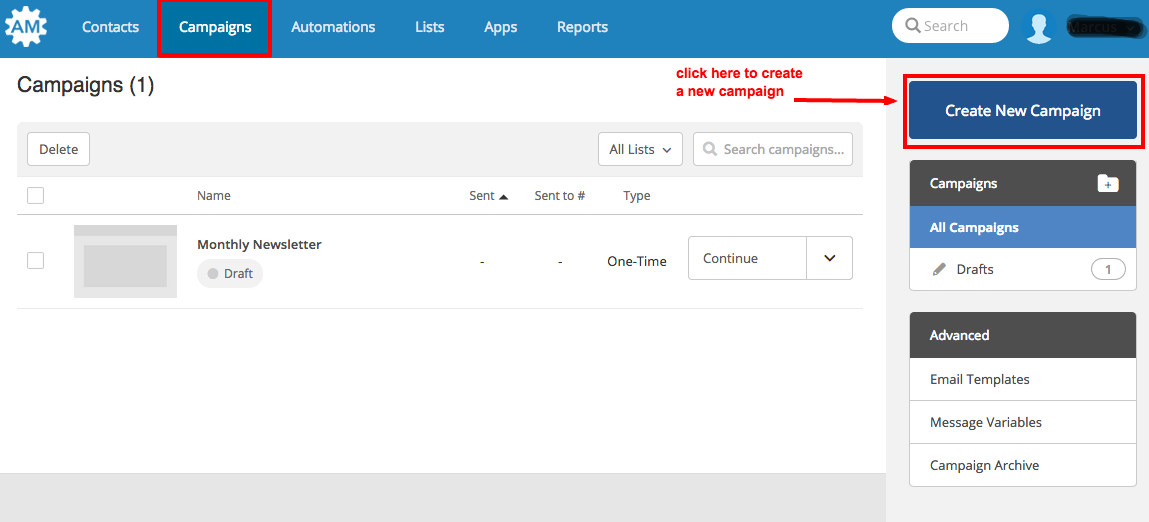
Task: Click the pencil icon next to Drafts
Action: tap(939, 269)
